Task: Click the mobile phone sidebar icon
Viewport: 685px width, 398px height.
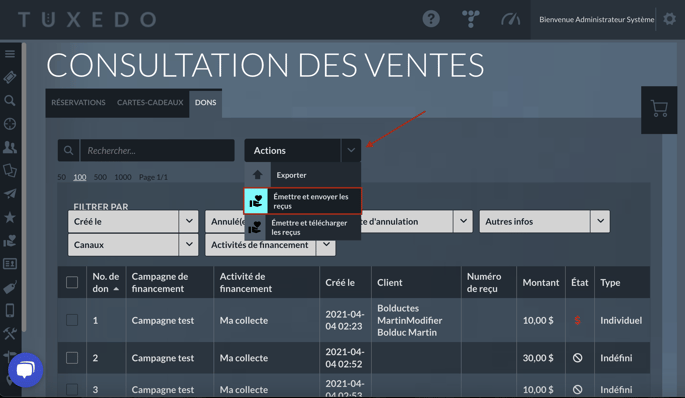Action: pyautogui.click(x=10, y=310)
